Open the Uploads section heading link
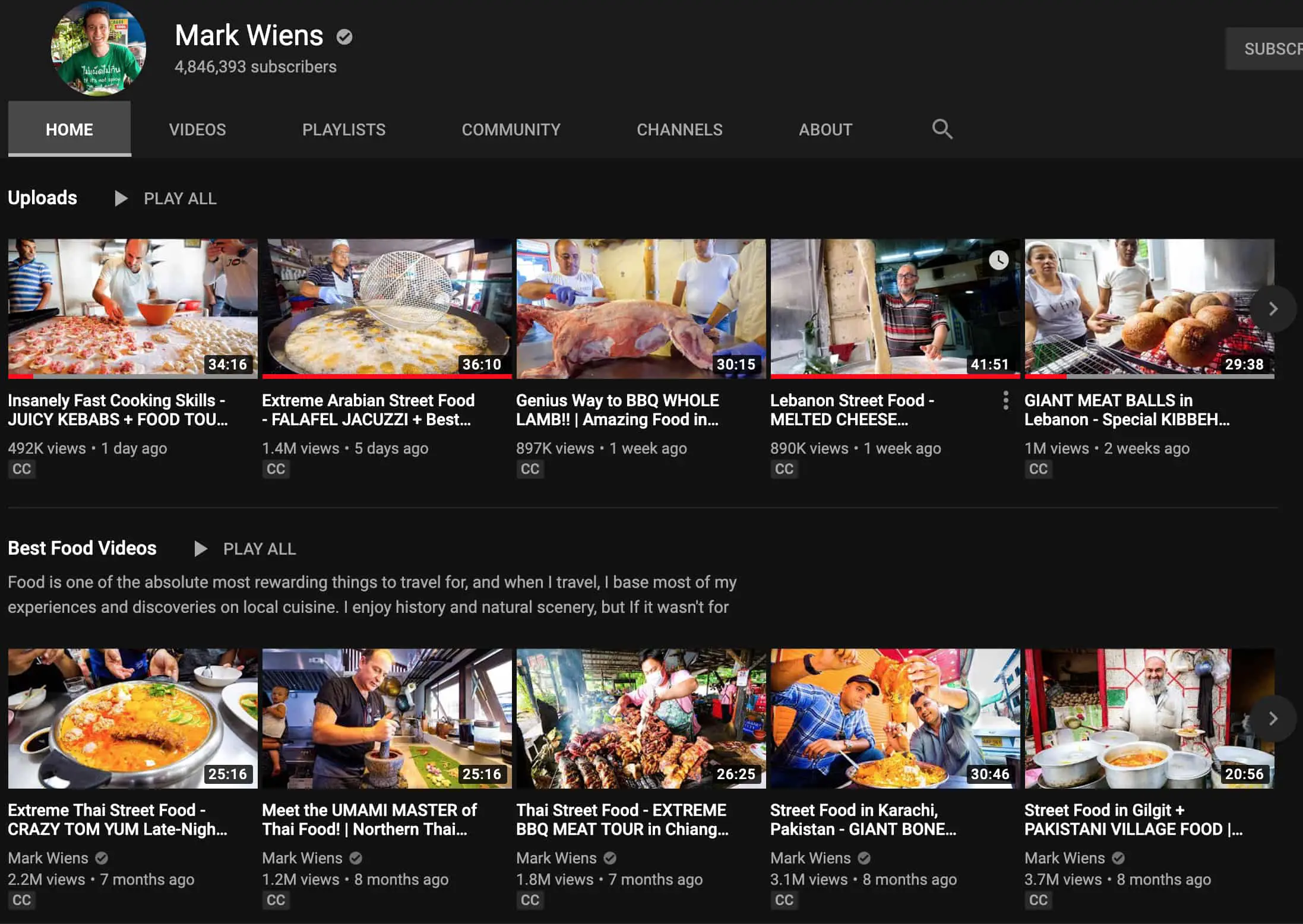The width and height of the screenshot is (1303, 924). click(x=42, y=198)
